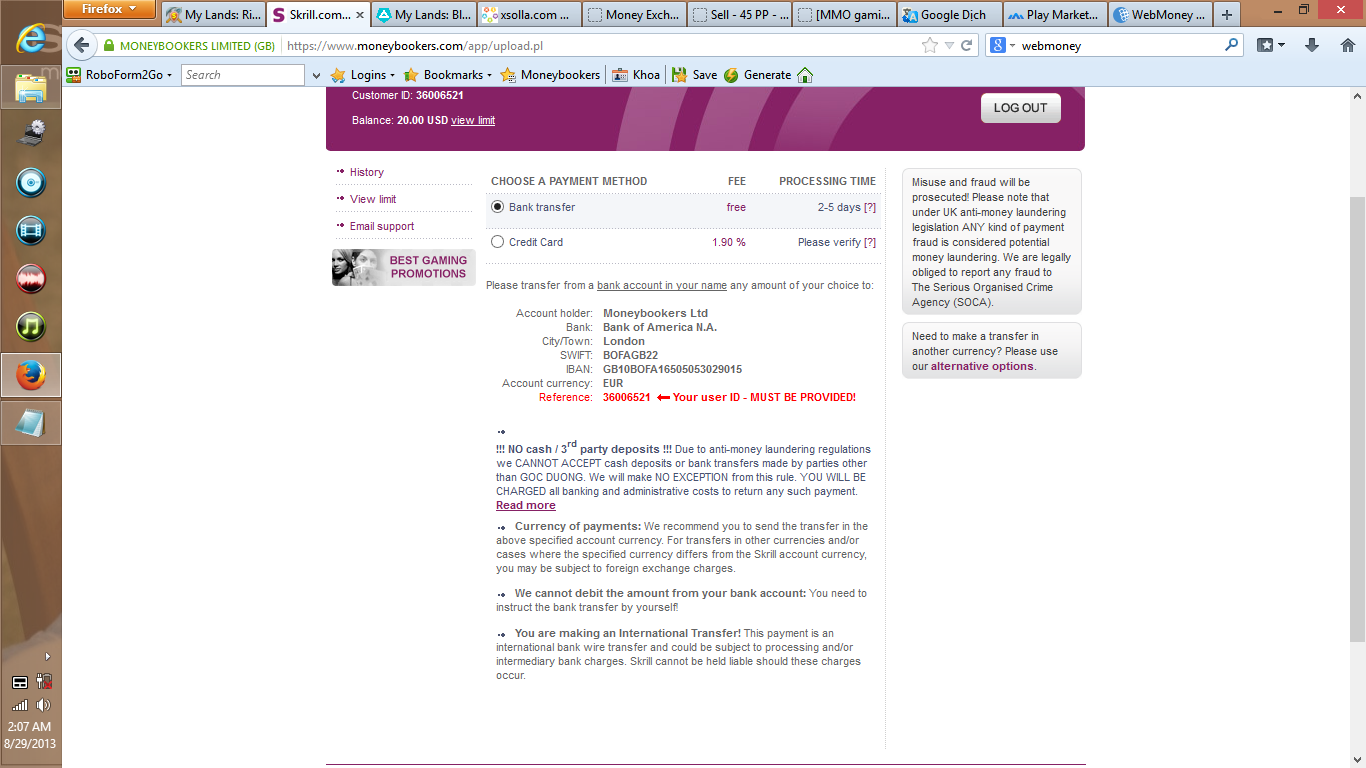Screen dimensions: 1366x768
Task: Bookmark this page with the star icon
Action: [930, 46]
